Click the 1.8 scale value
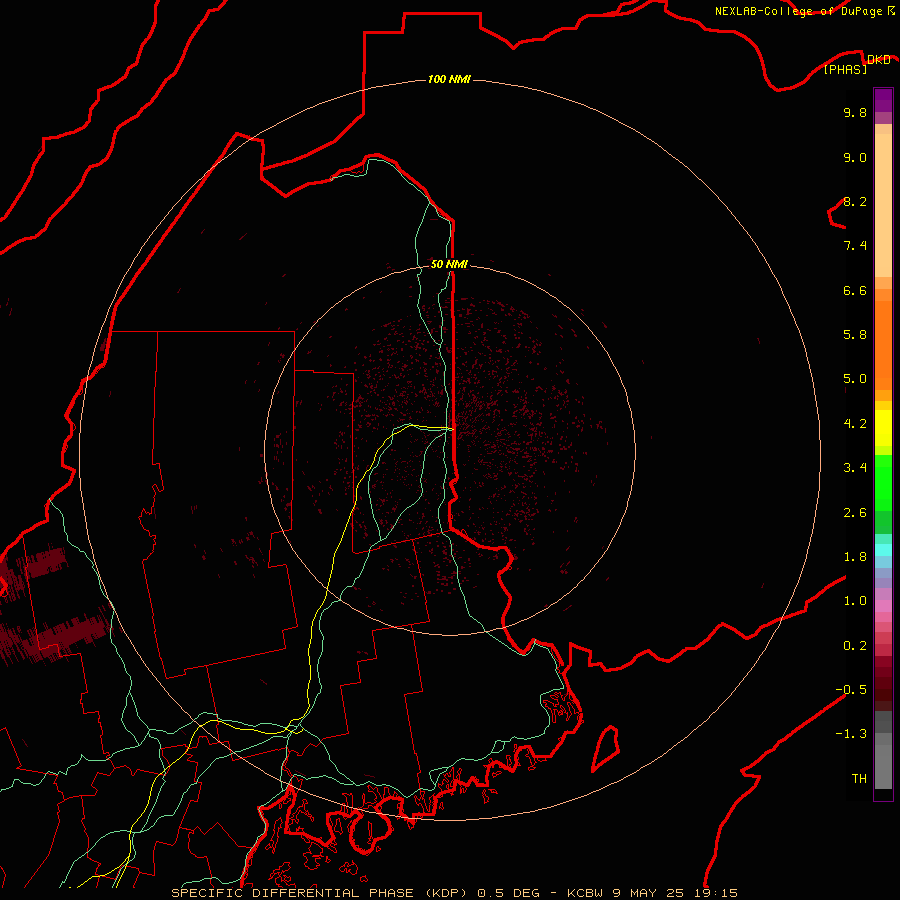This screenshot has width=900, height=900. [855, 557]
